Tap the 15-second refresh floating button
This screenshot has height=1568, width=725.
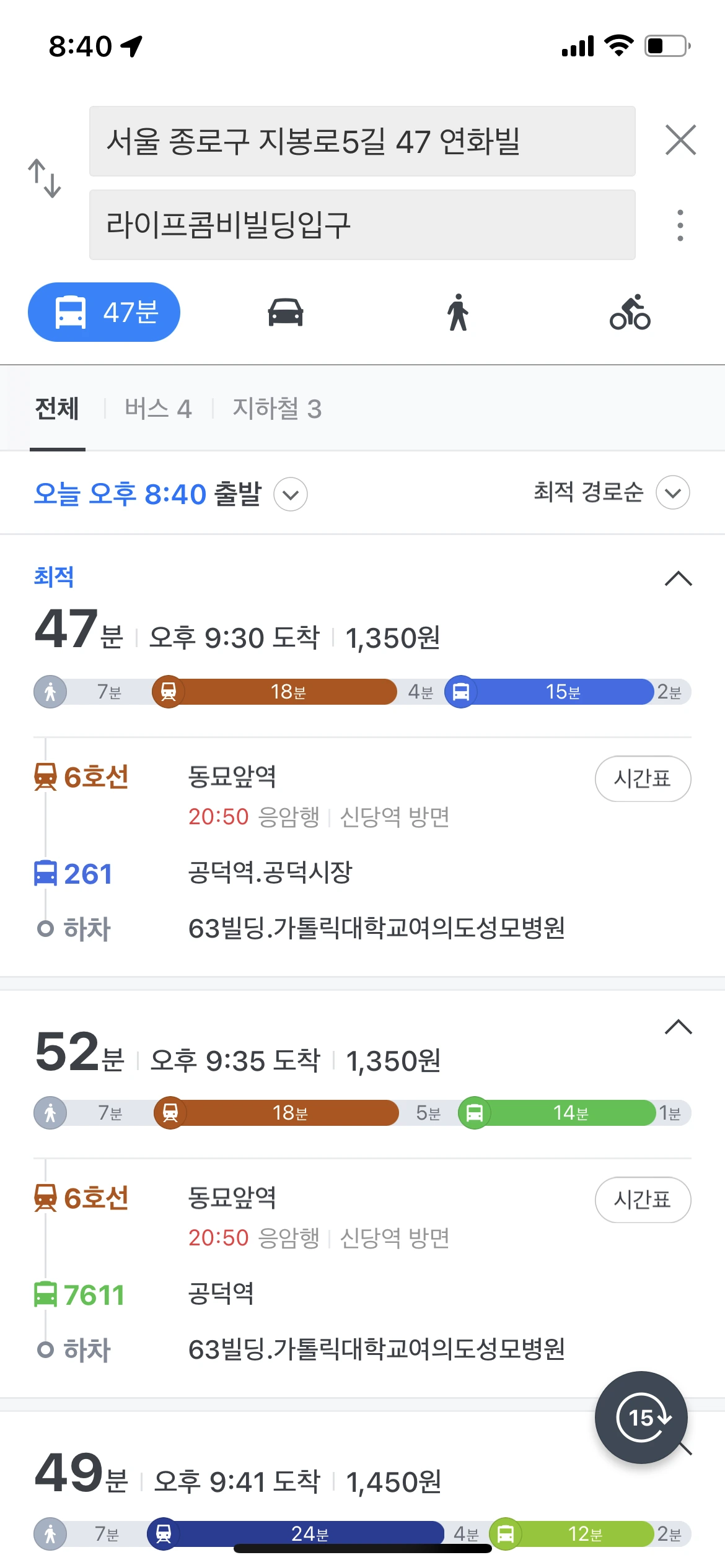click(x=641, y=1418)
